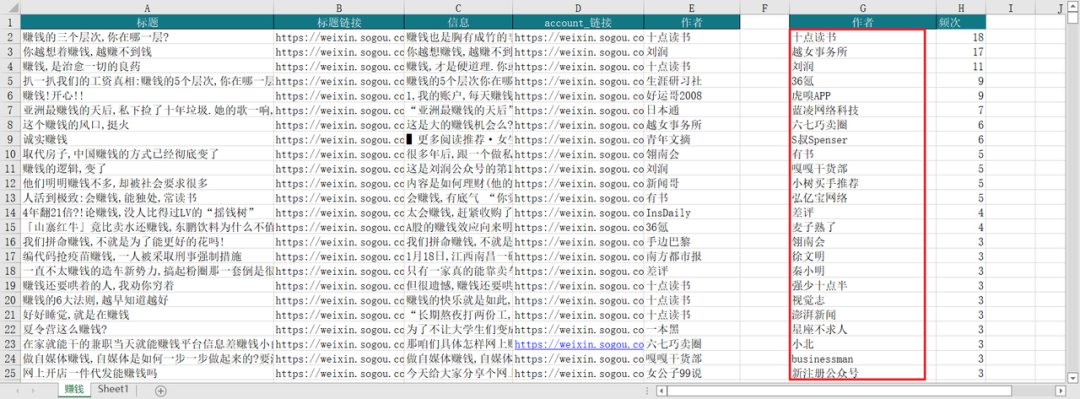Select cell 赚钱,是治愈一切的良药
The width and height of the screenshot is (1080, 399).
pos(147,66)
